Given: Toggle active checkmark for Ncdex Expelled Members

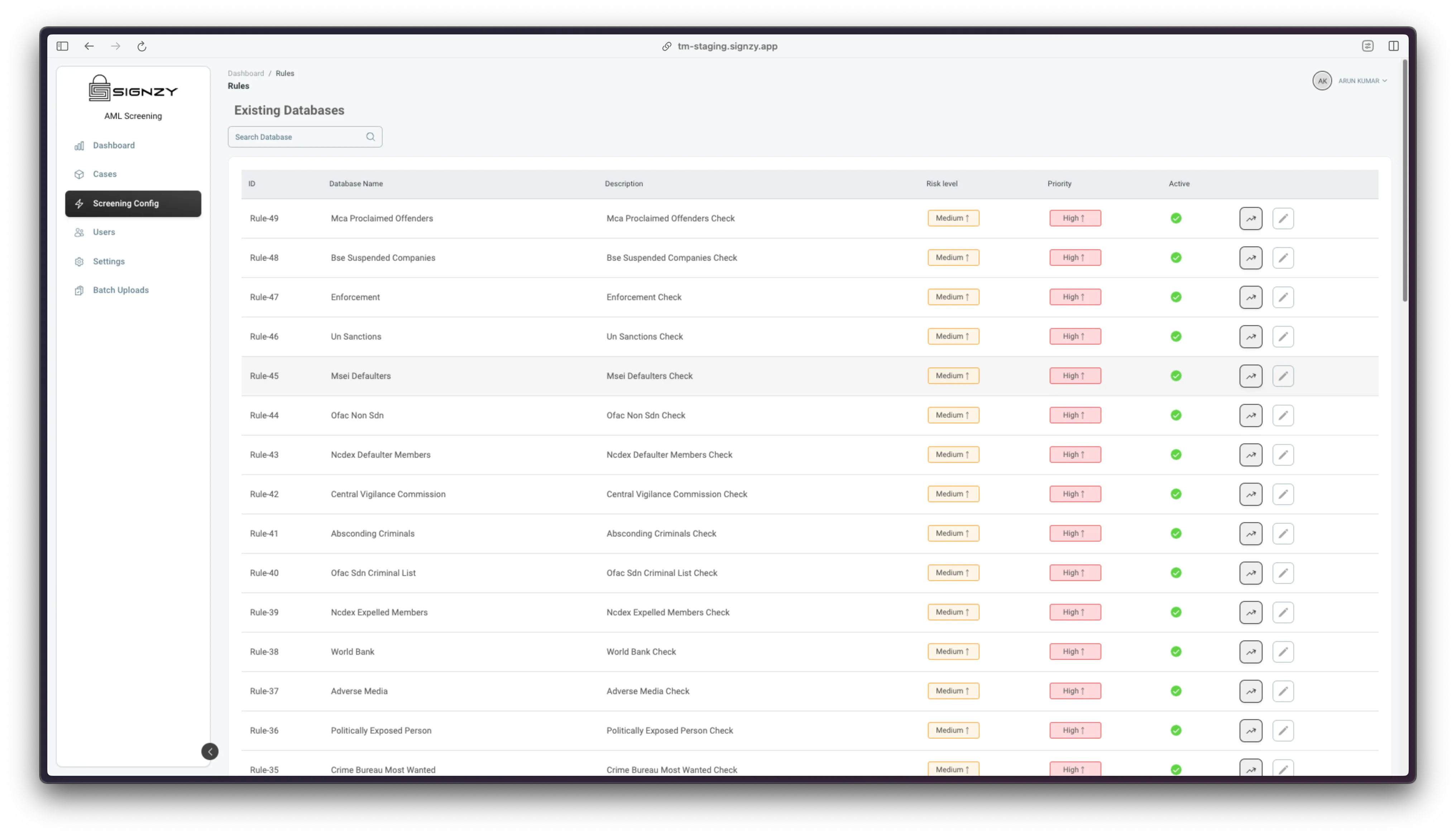Looking at the screenshot, I should pyautogui.click(x=1176, y=612).
